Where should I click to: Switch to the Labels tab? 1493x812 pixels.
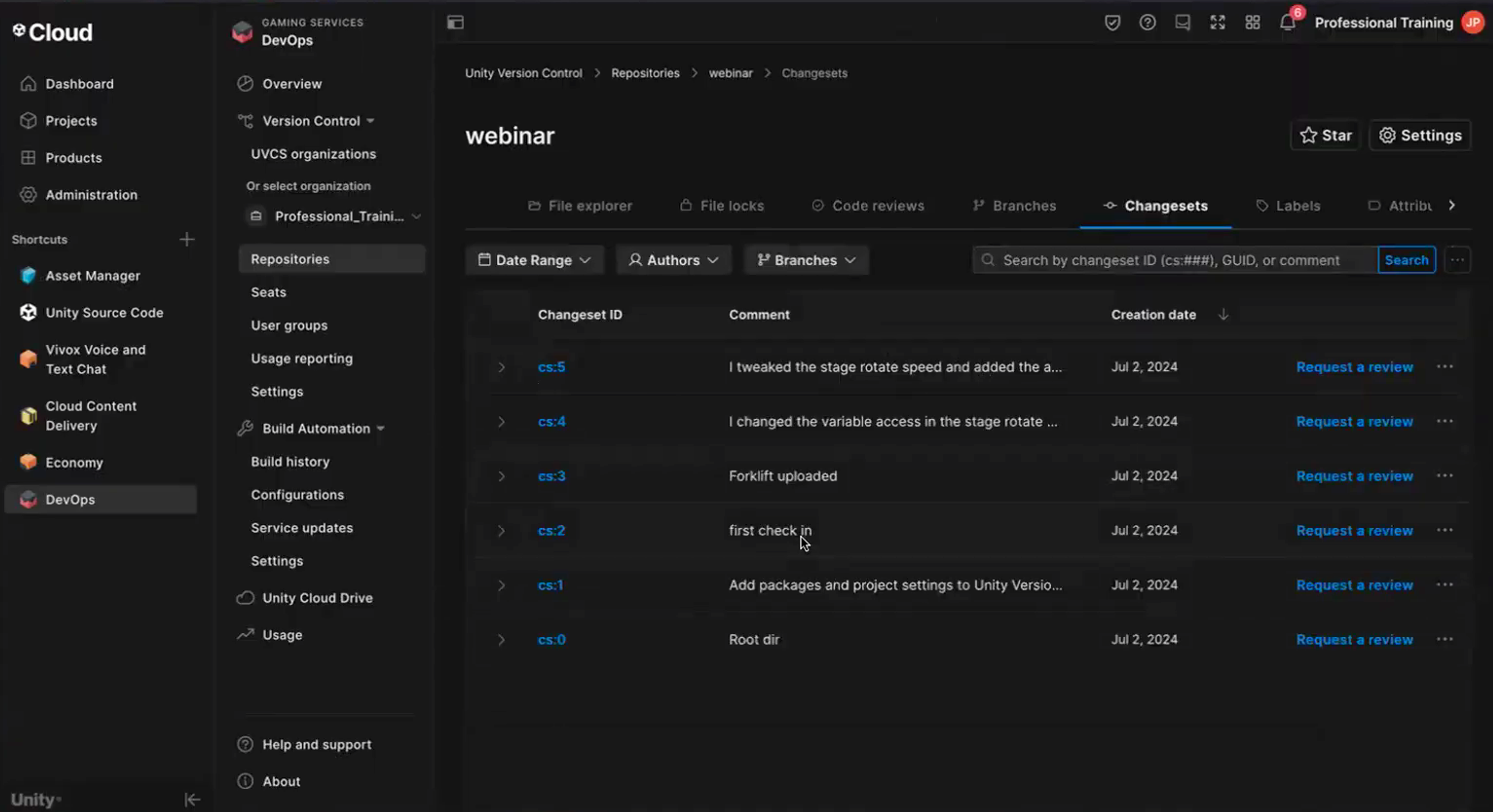click(1288, 206)
